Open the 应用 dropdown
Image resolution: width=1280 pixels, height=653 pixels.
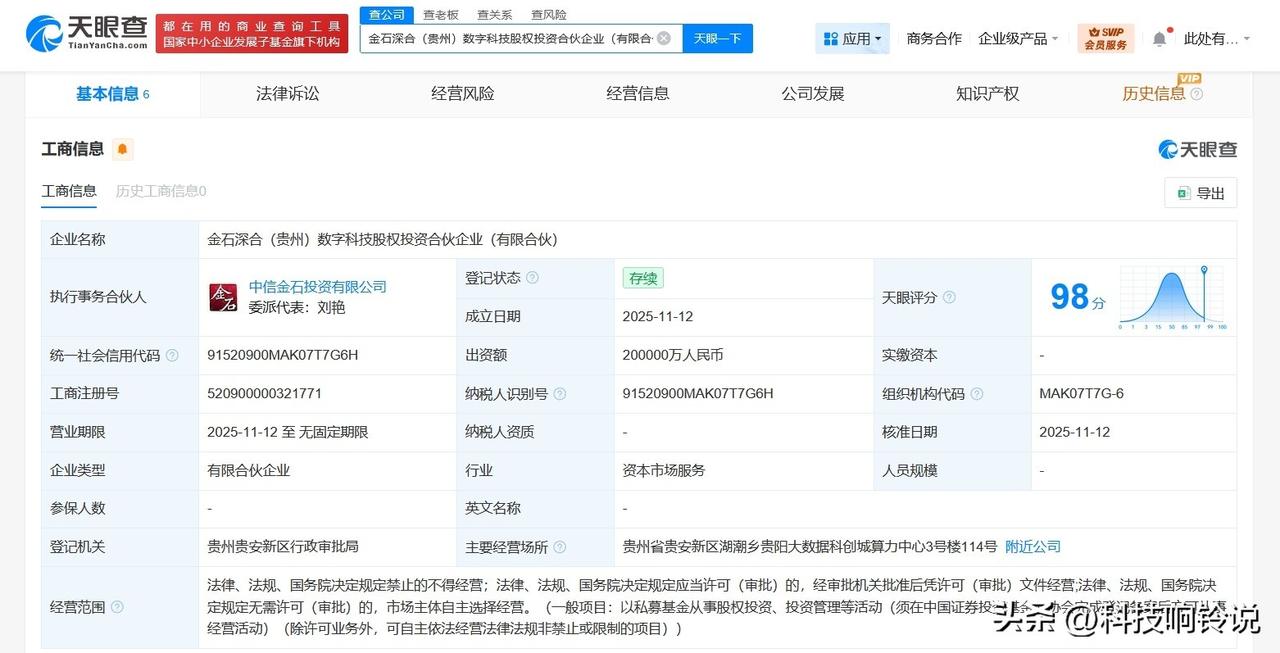click(851, 37)
